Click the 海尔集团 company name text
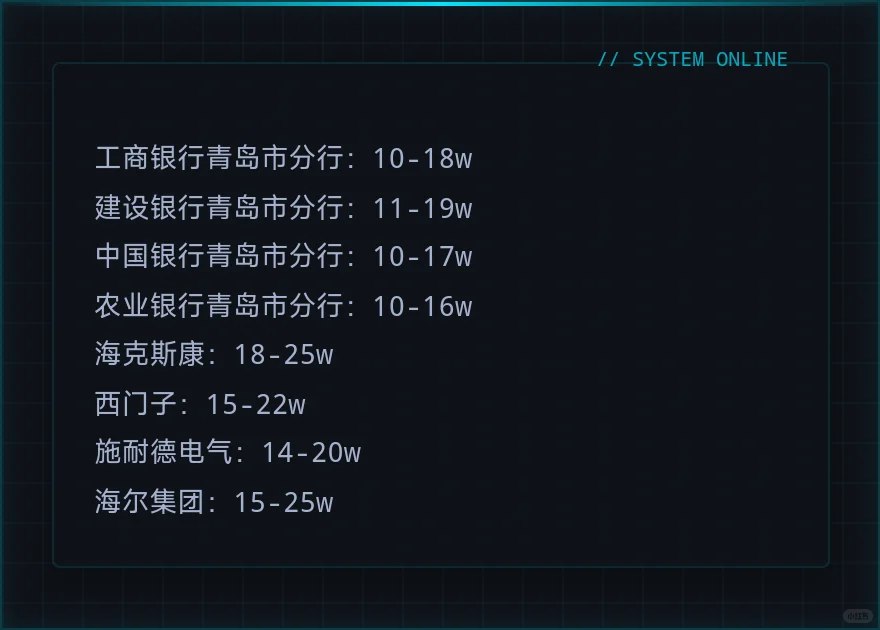The width and height of the screenshot is (880, 630). (x=149, y=502)
